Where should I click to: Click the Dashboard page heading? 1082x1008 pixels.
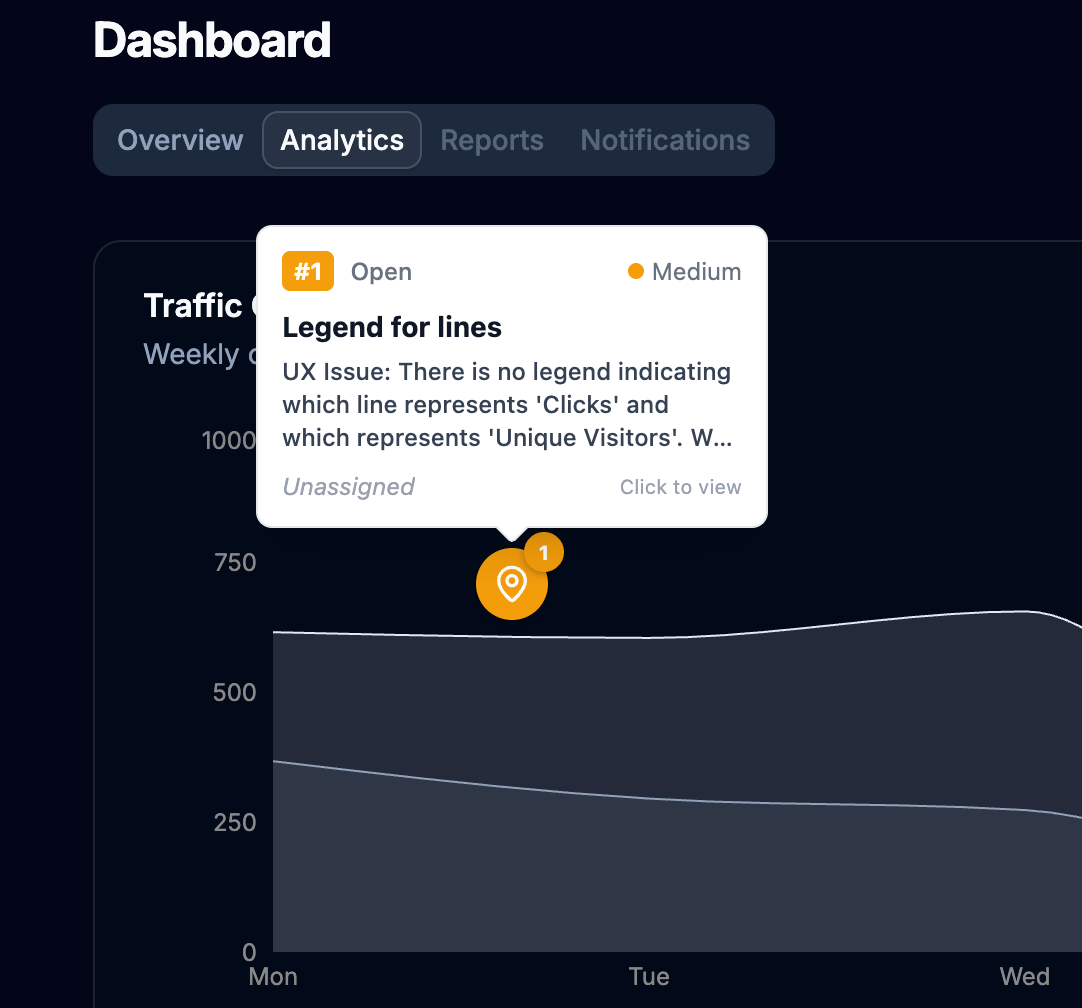[x=211, y=40]
